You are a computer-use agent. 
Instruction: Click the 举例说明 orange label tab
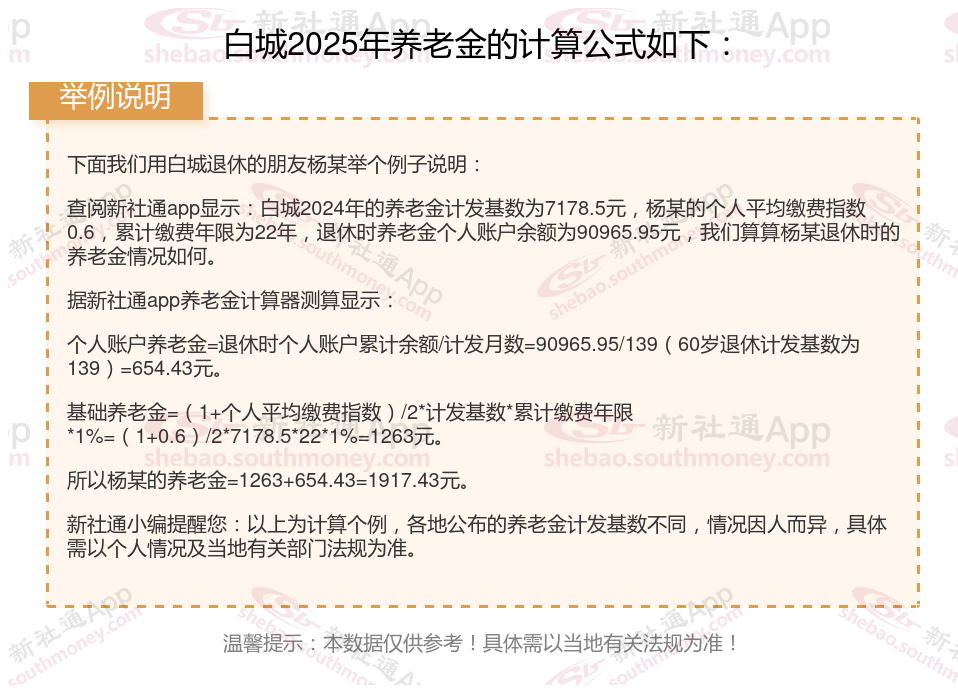click(x=115, y=100)
